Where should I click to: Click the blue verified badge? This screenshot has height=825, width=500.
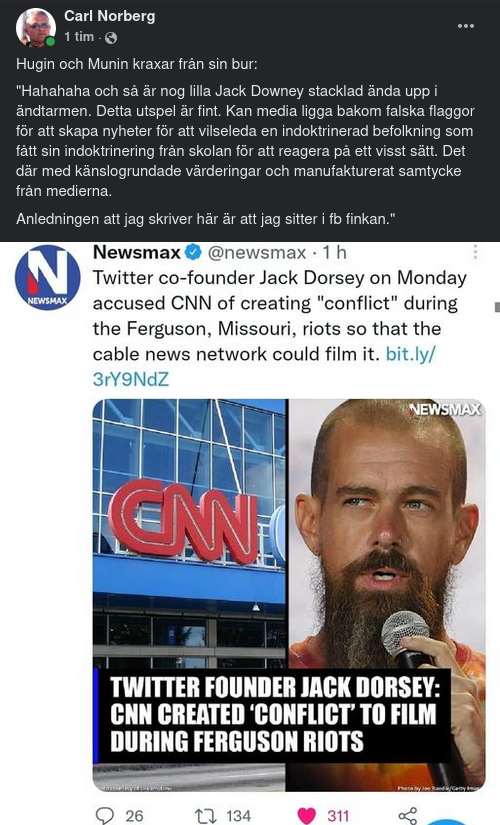tap(194, 253)
